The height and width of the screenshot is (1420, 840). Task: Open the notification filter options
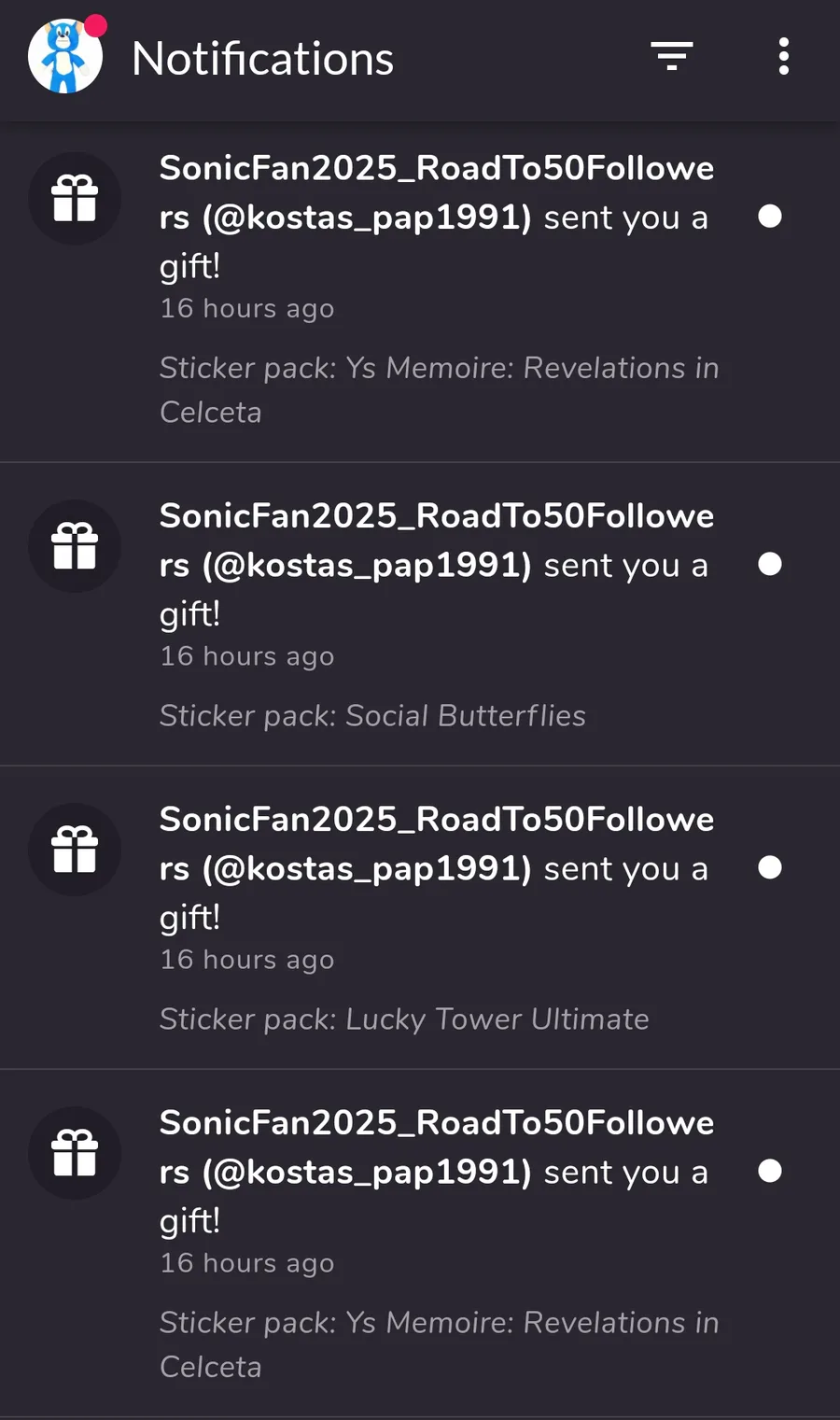pos(672,57)
